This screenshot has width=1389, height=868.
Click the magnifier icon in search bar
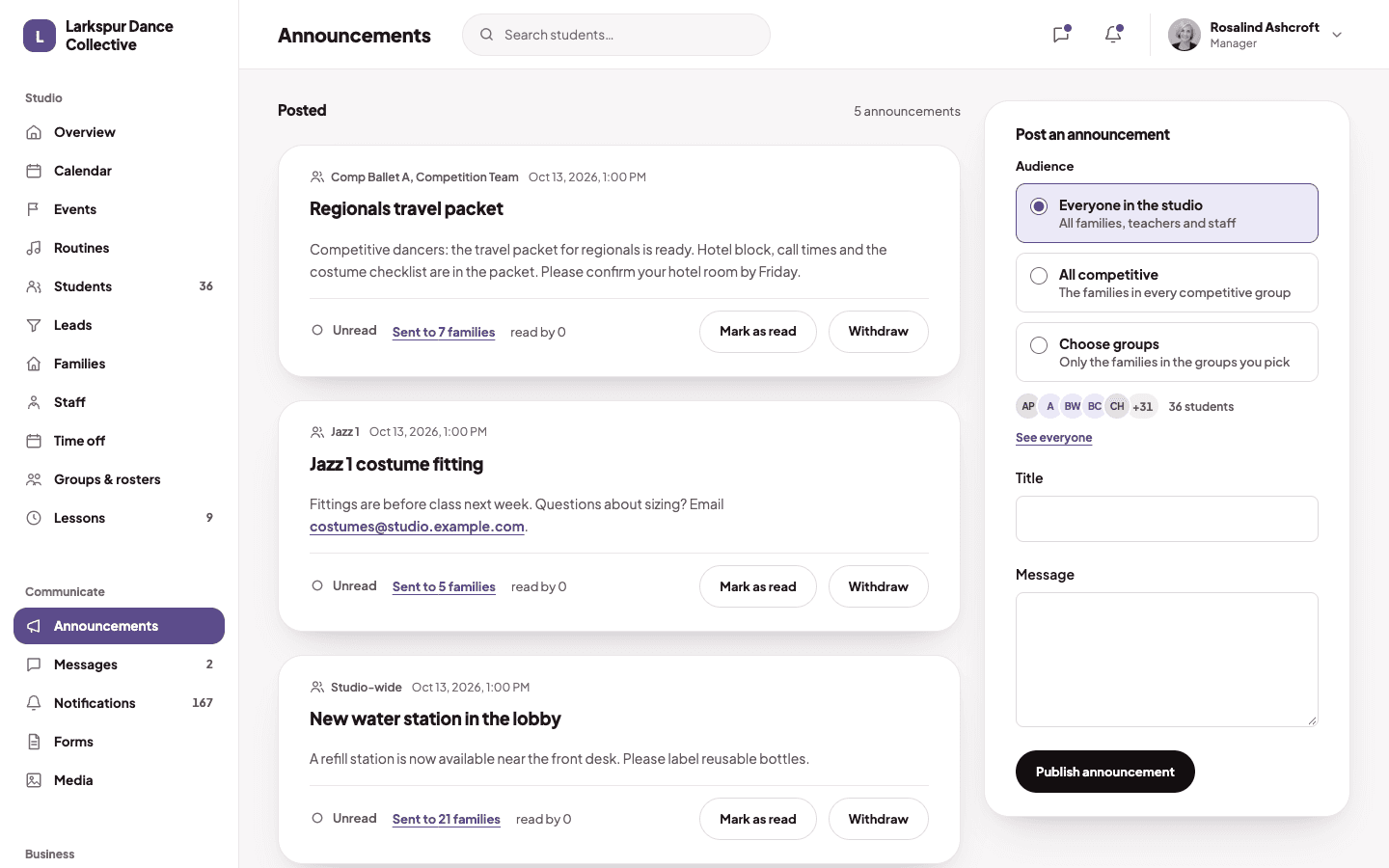tap(486, 35)
